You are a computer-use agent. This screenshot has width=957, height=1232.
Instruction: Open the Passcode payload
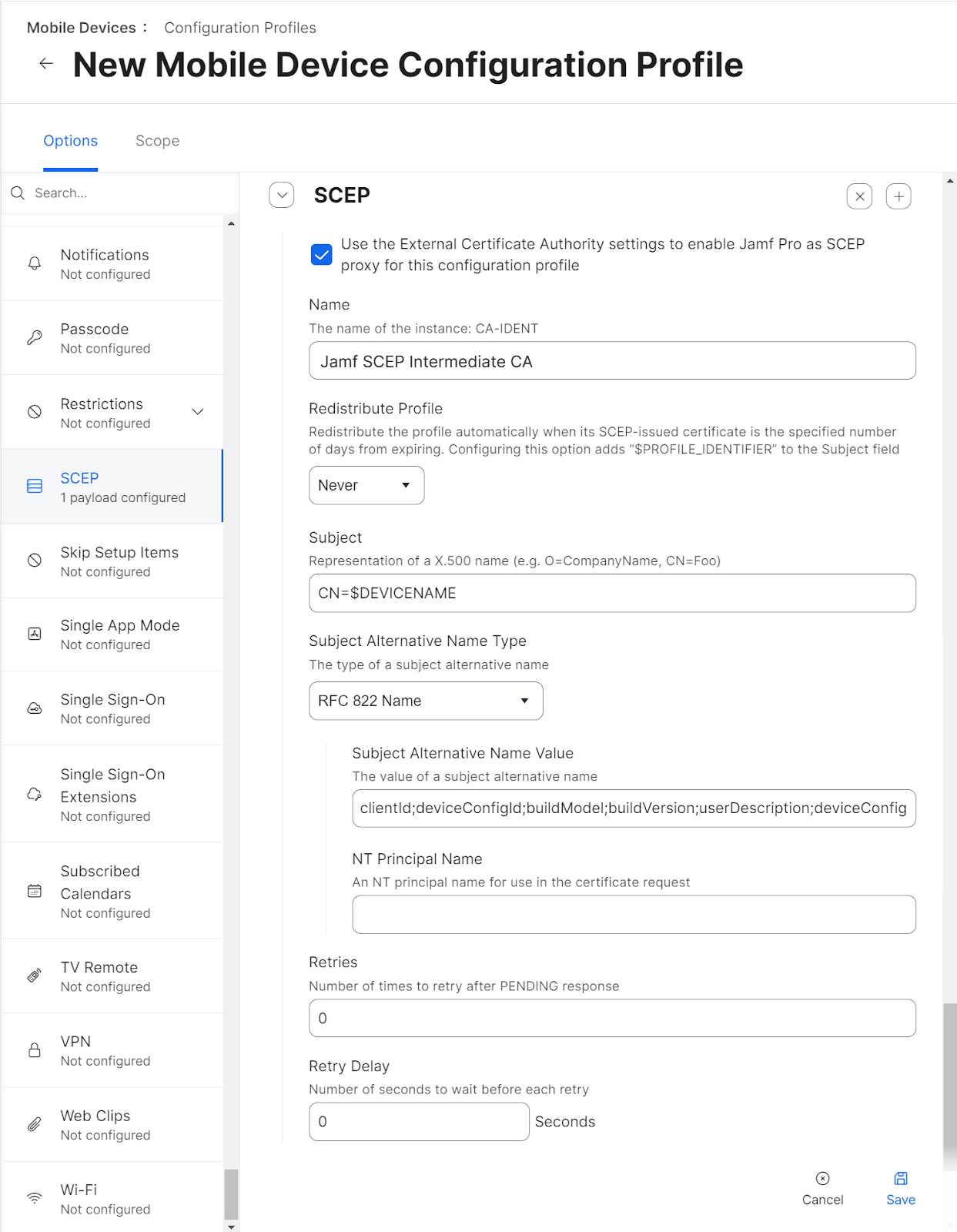tap(112, 338)
